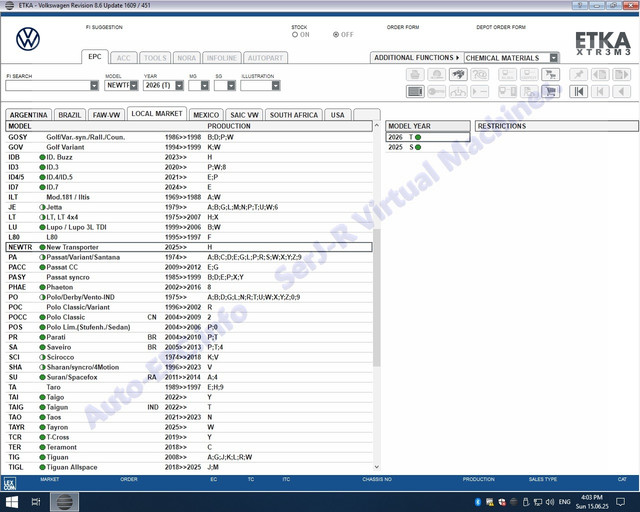Click the single shopping cart icon
The height and width of the screenshot is (512, 640).
click(551, 91)
